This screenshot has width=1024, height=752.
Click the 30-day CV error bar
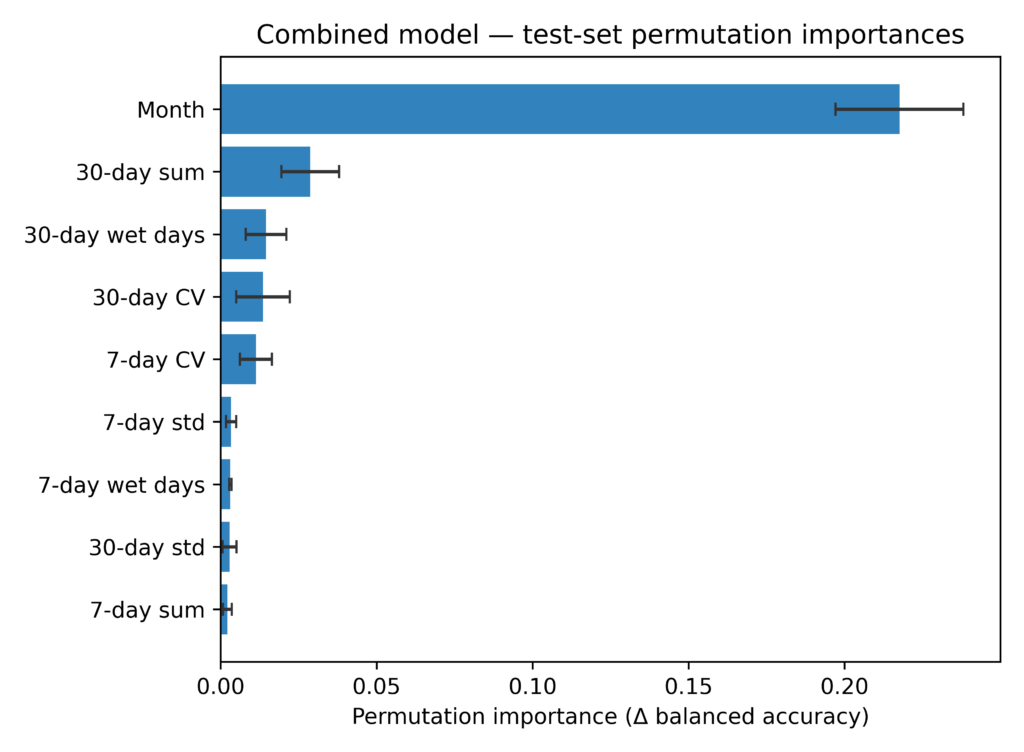tap(263, 297)
